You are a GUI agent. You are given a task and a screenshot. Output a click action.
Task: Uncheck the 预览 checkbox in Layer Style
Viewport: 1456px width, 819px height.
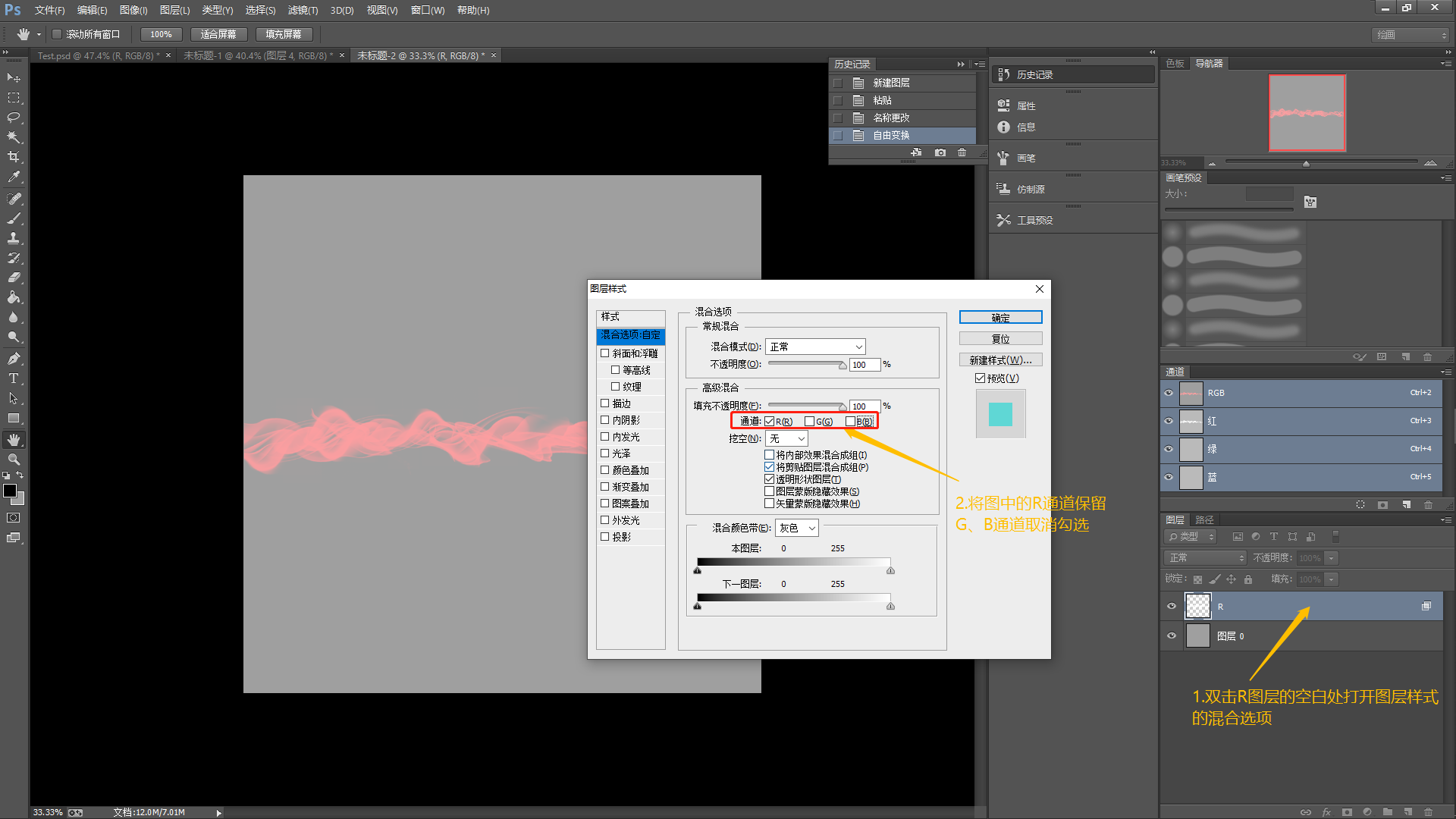(981, 378)
